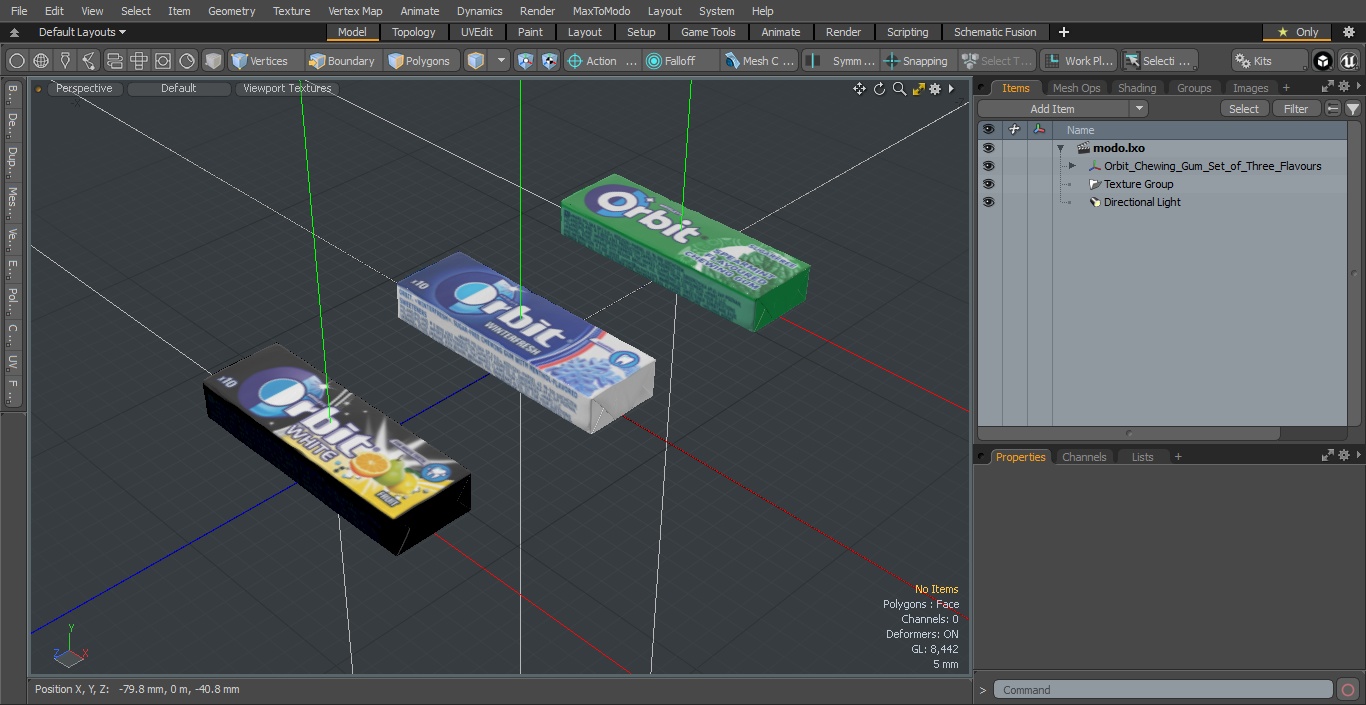Click the Select button in Items panel
This screenshot has width=1366, height=705.
pos(1244,109)
